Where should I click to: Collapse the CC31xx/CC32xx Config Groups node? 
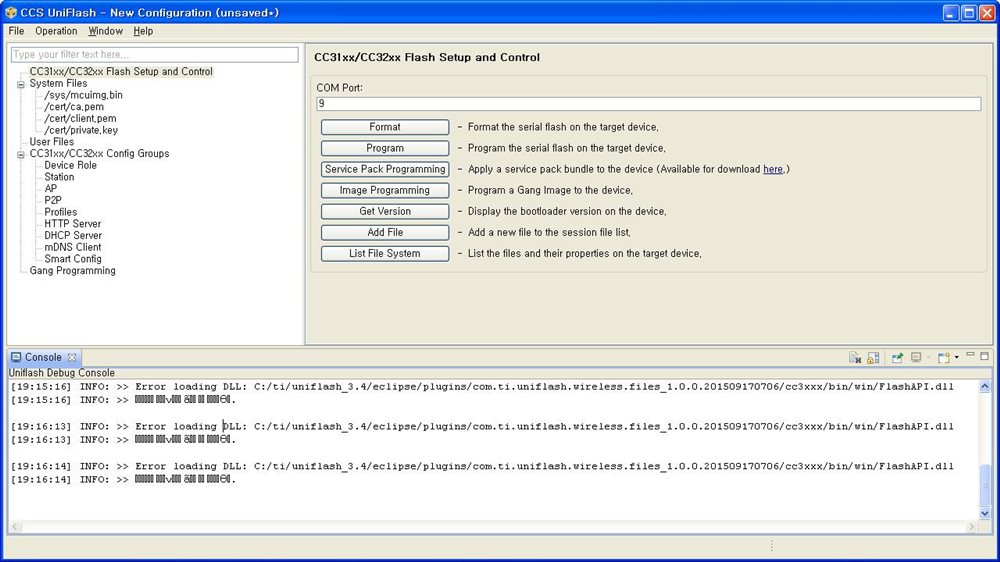point(20,154)
